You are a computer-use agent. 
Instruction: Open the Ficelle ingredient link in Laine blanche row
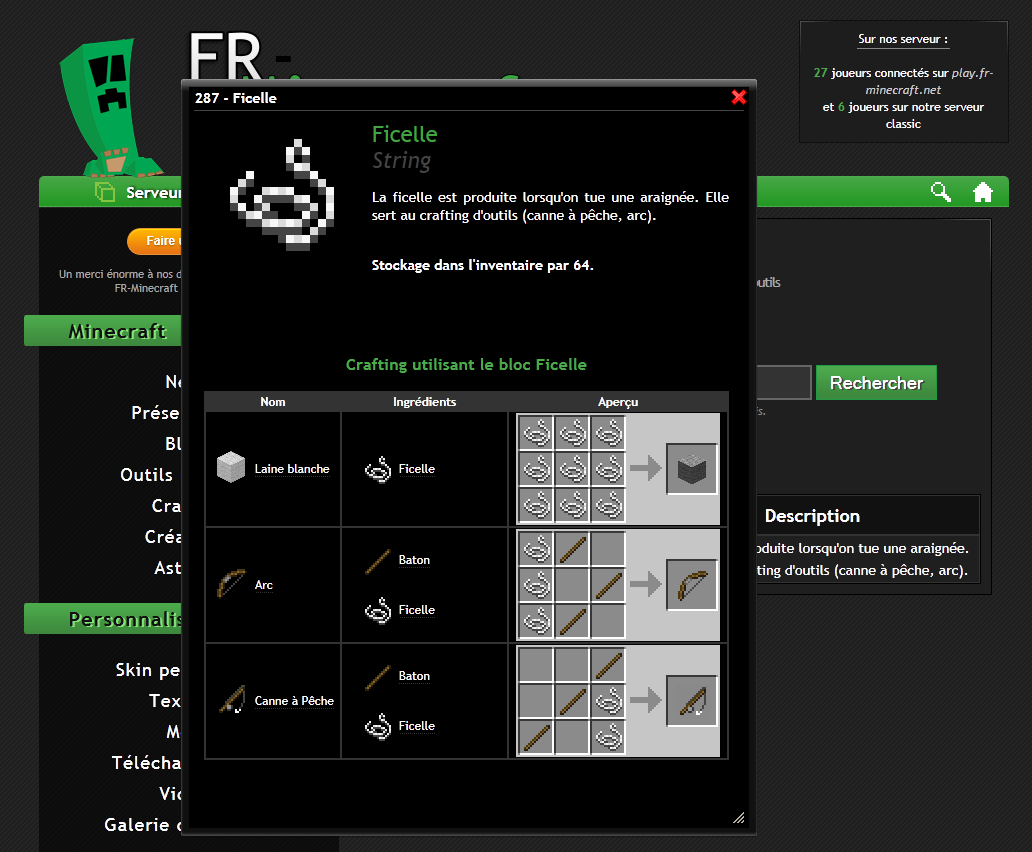point(417,468)
